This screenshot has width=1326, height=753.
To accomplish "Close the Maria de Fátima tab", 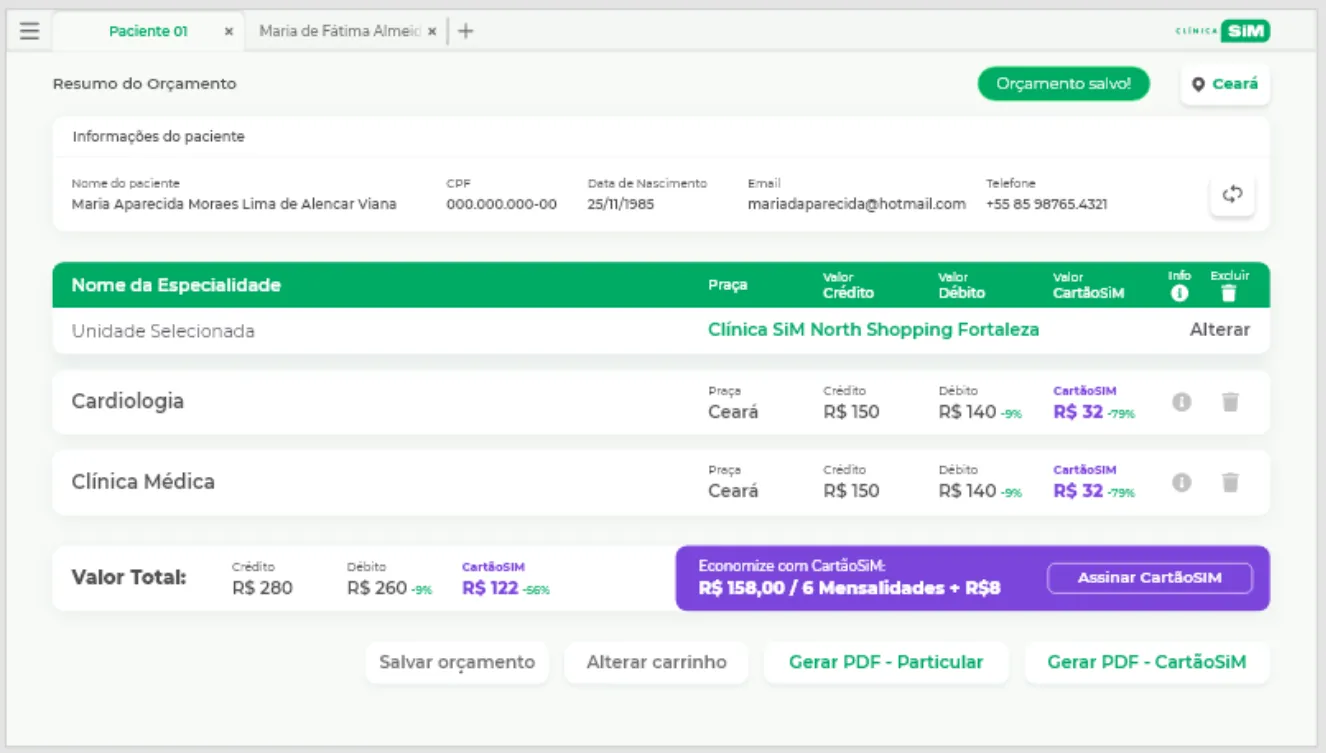I will coord(432,32).
